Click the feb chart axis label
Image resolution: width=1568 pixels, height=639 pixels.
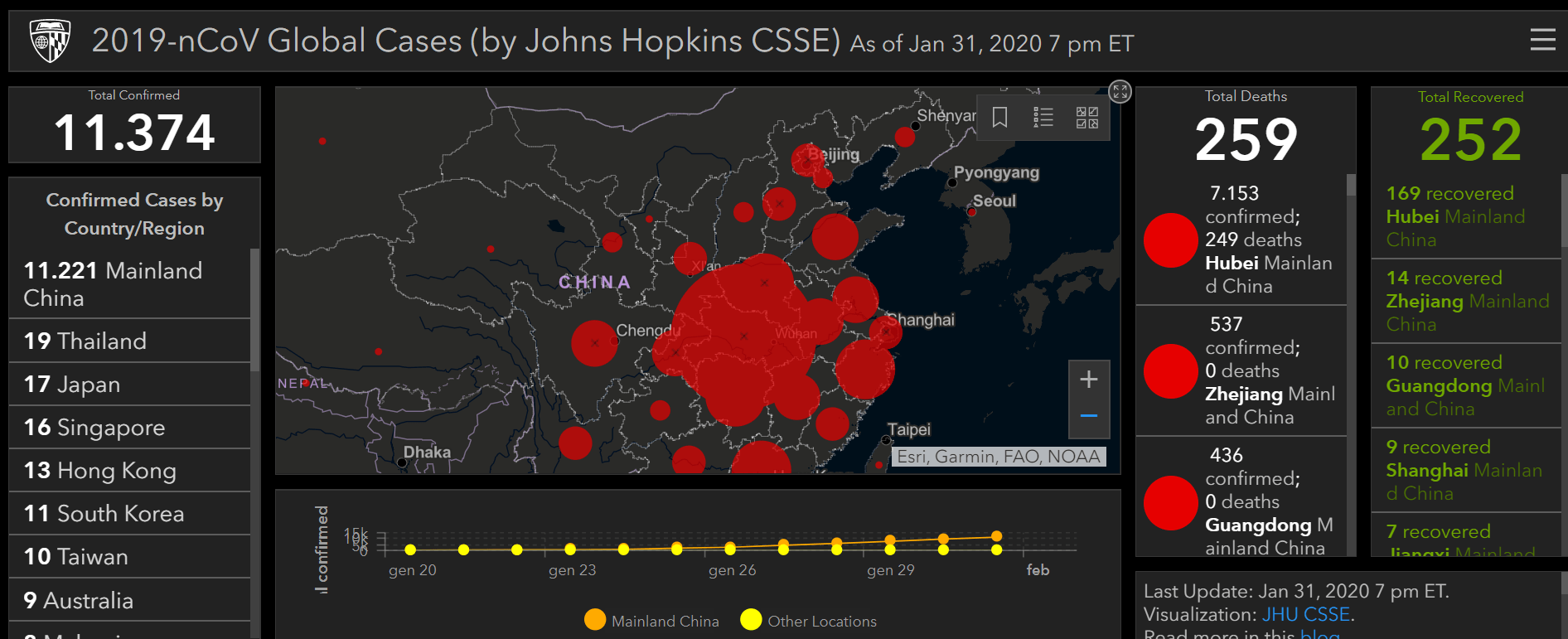point(1038,570)
